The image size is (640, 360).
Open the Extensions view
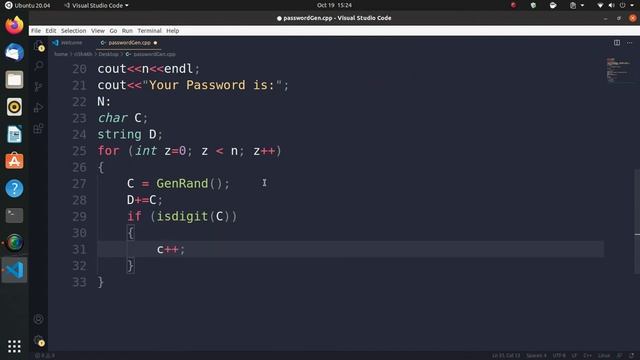(38, 129)
